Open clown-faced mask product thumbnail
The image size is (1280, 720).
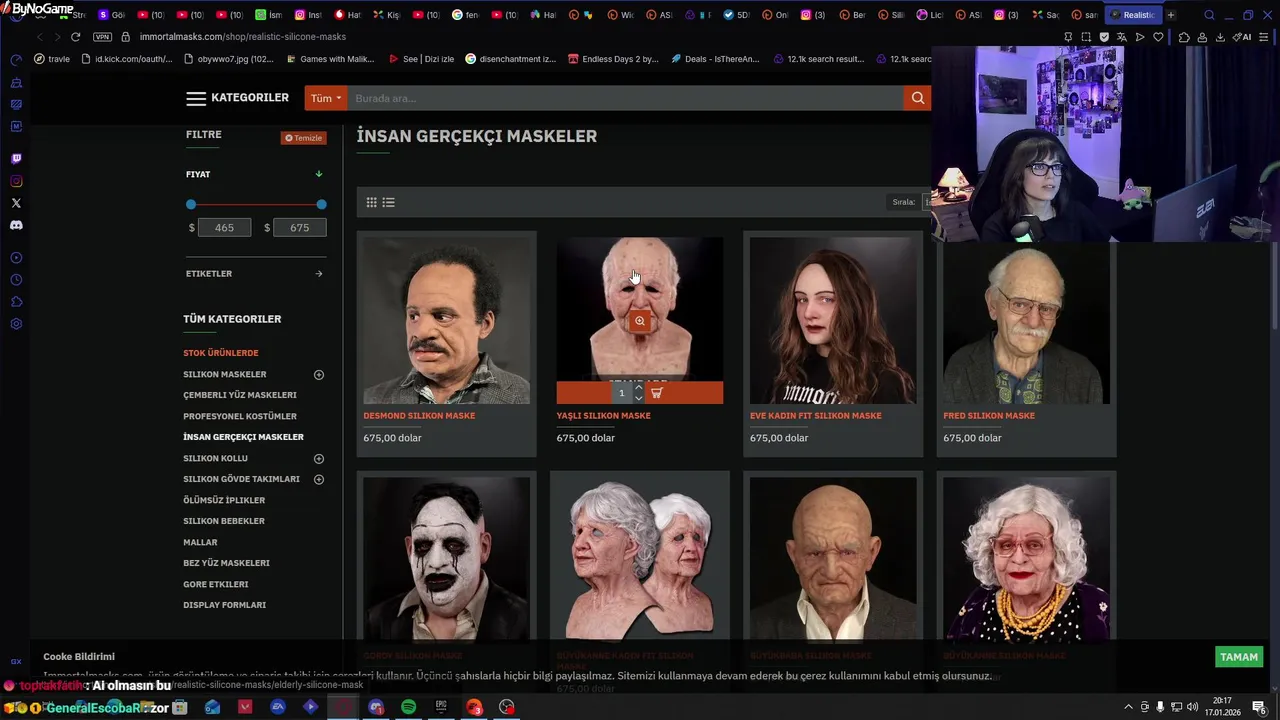tap(446, 558)
